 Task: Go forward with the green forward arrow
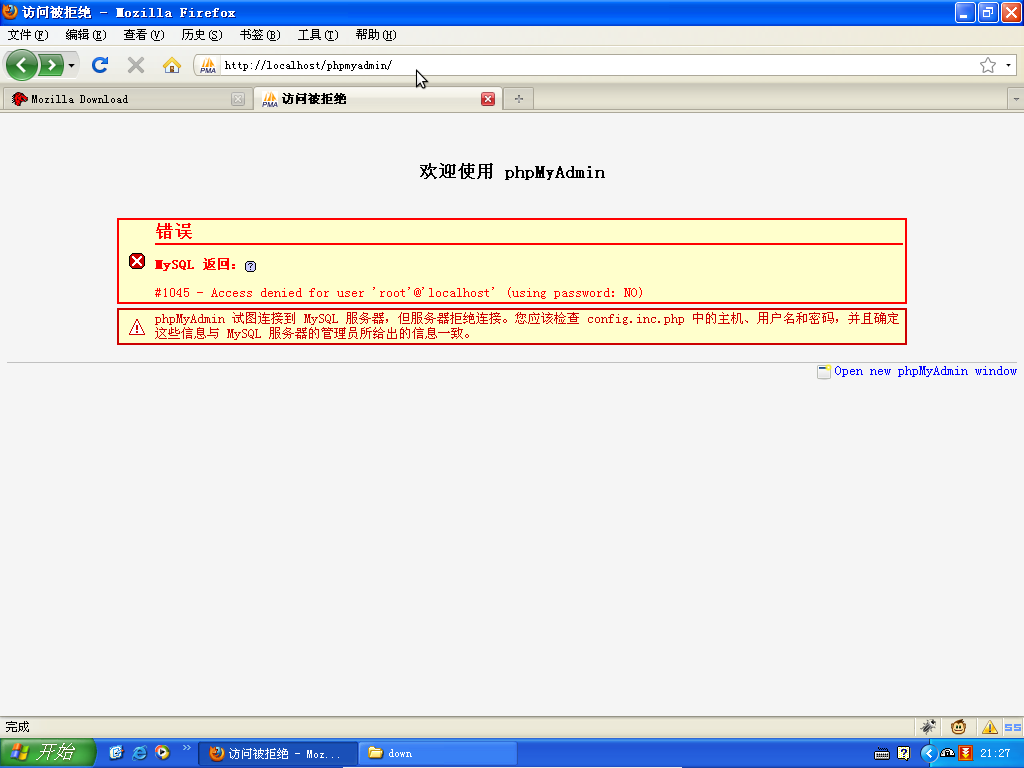(51, 65)
